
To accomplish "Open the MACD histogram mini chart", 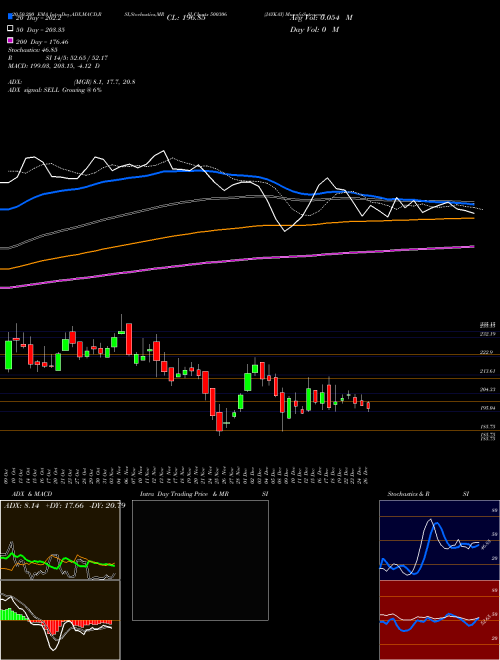I will pyautogui.click(x=60, y=620).
